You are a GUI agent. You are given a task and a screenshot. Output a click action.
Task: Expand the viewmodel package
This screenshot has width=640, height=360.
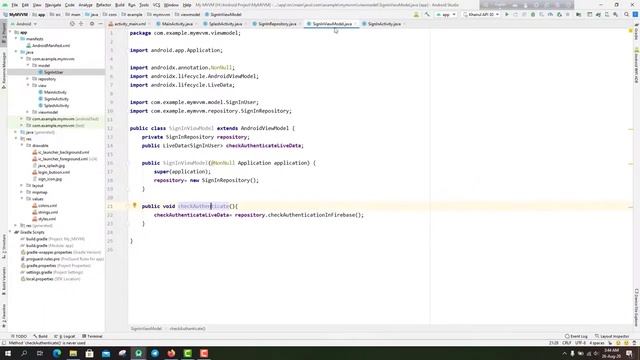(x=28, y=112)
